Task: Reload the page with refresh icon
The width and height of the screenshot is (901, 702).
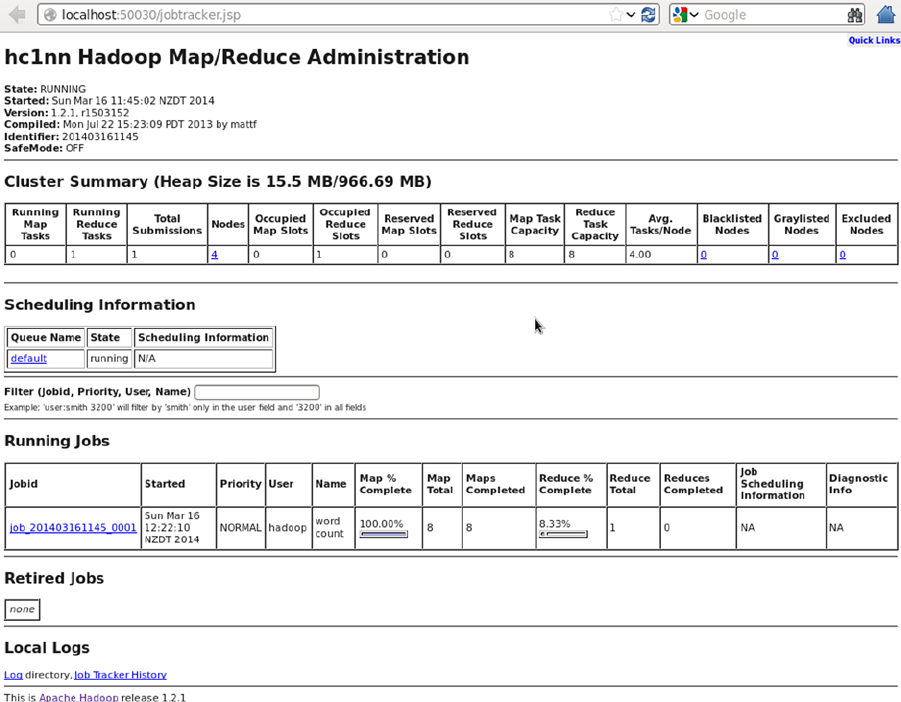Action: click(x=648, y=15)
